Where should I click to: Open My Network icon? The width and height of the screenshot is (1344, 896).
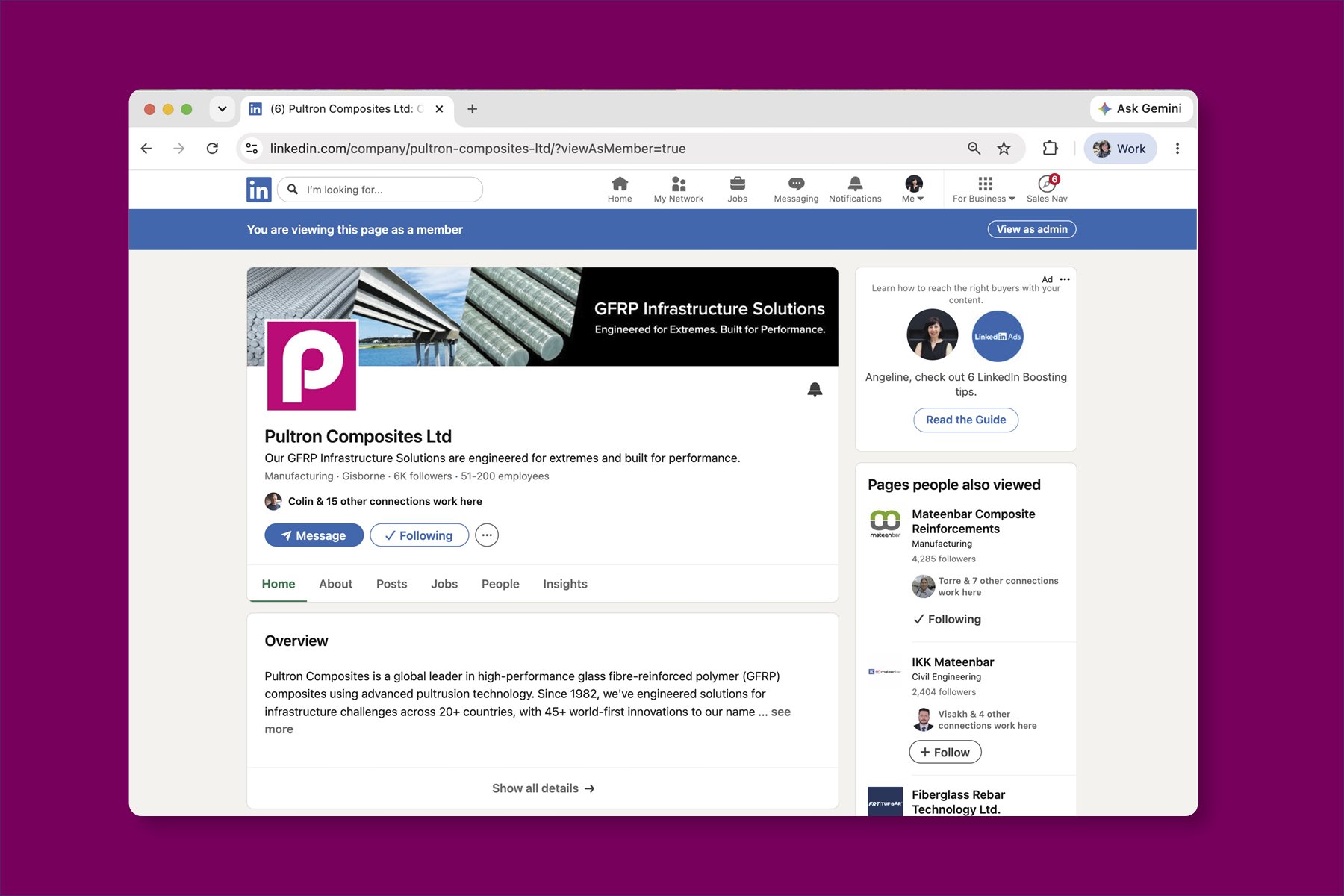(x=678, y=190)
